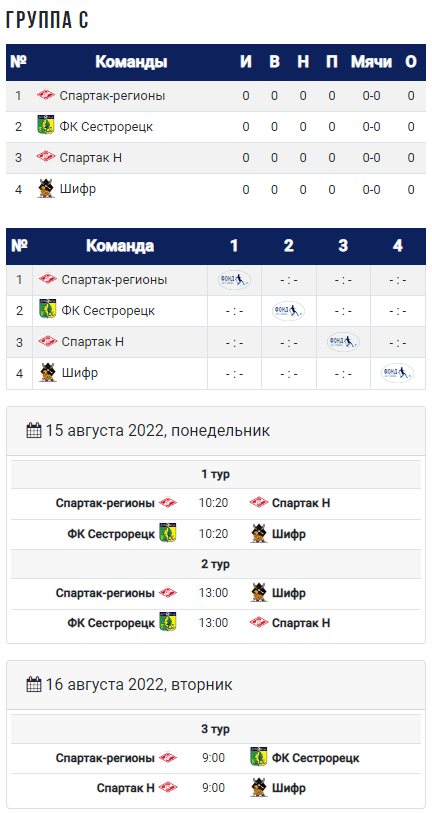Image resolution: width=432 pixels, height=813 pixels.
Task: Open Спартак Н in 10:20 first round match
Action: 301,503
